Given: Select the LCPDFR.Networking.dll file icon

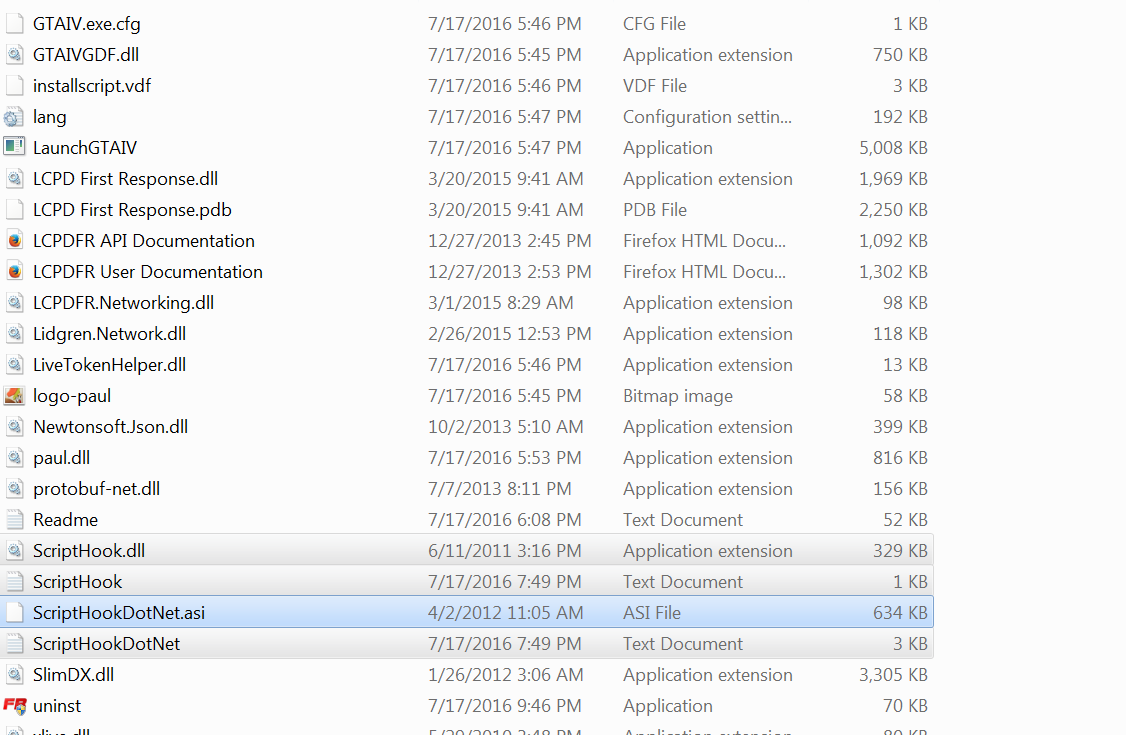Looking at the screenshot, I should tap(14, 303).
